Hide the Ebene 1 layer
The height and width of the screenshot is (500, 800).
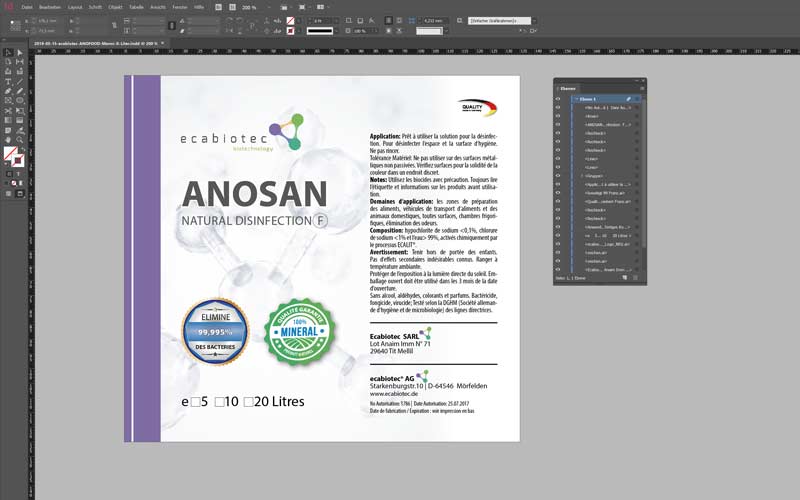(558, 99)
